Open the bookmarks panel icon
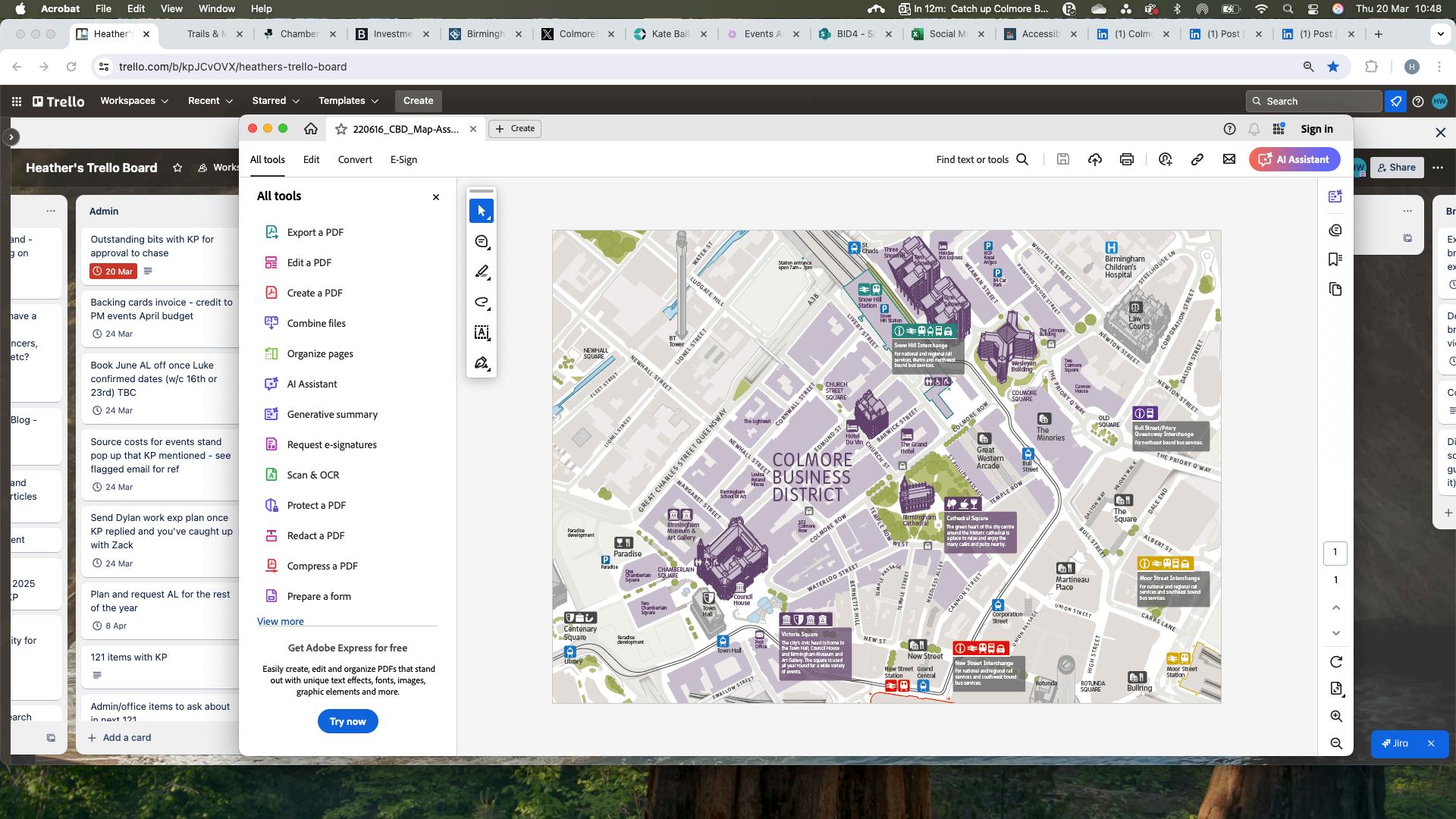This screenshot has width=1456, height=819. (x=1335, y=259)
